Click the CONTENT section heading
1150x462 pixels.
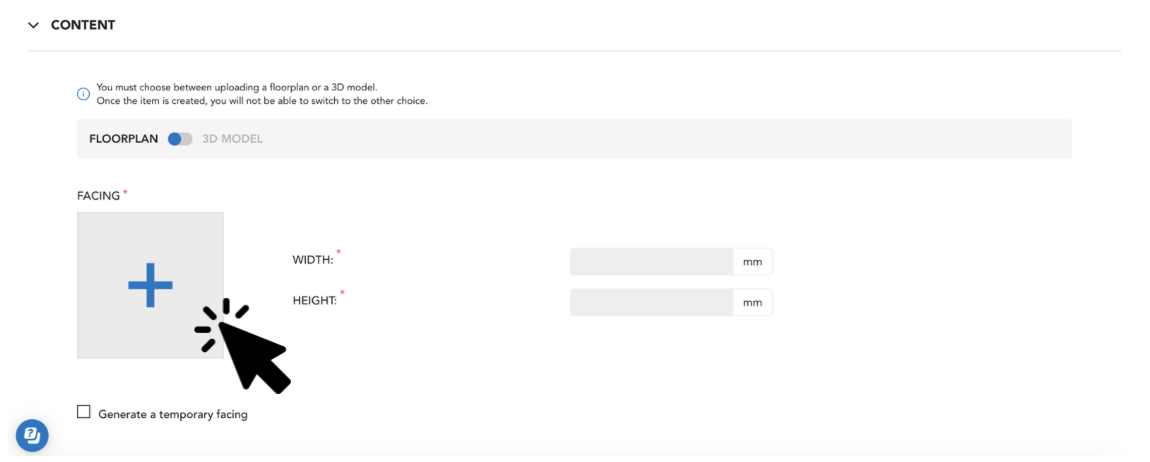pos(83,25)
